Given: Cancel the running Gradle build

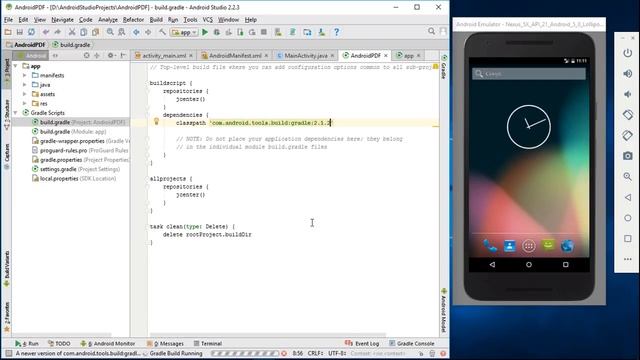Looking at the screenshot, I should point(284,353).
